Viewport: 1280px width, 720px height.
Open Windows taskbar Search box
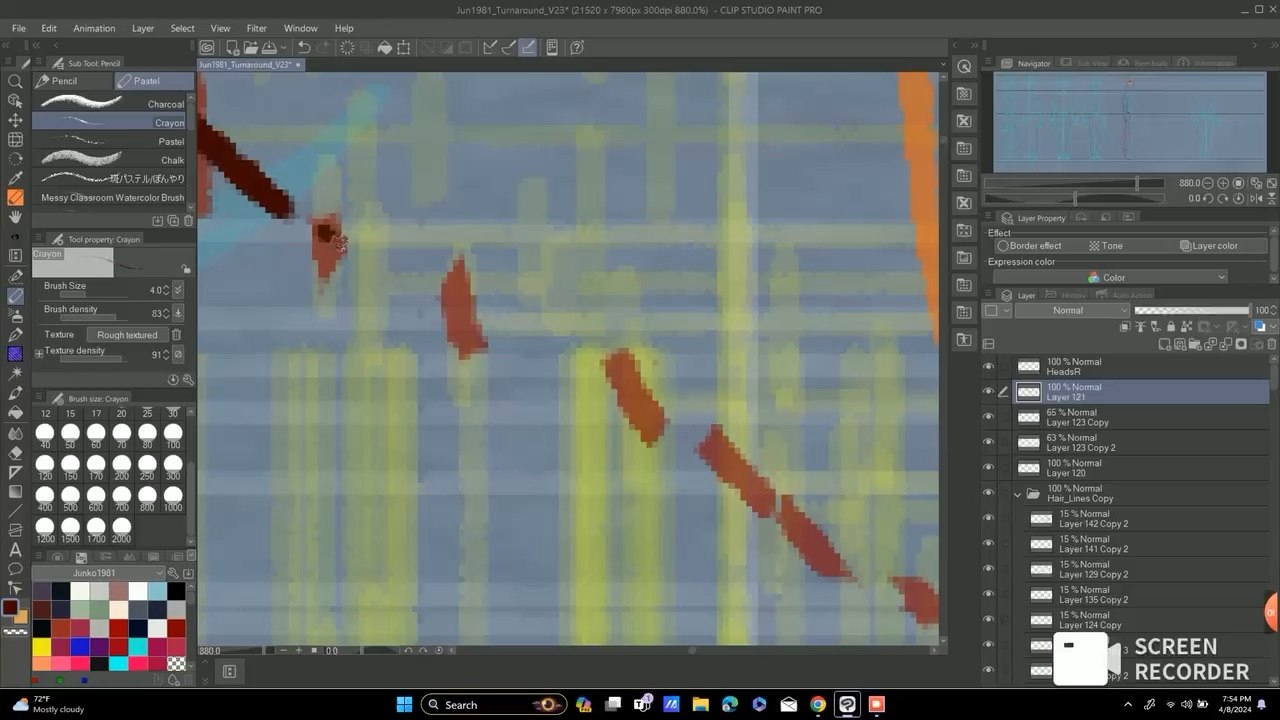pyautogui.click(x=494, y=704)
